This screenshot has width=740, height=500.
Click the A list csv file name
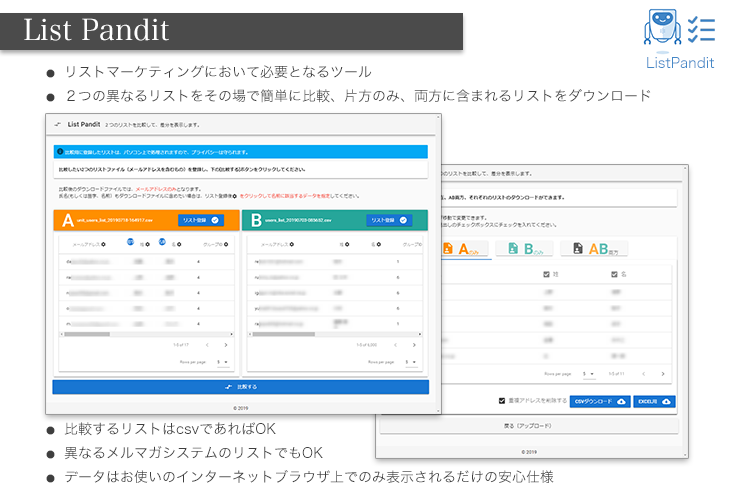pyautogui.click(x=115, y=220)
